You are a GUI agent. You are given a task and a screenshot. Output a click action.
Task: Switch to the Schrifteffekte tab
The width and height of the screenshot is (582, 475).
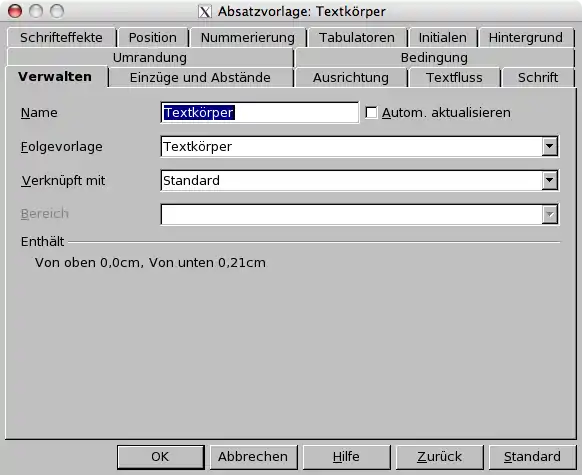(61, 37)
